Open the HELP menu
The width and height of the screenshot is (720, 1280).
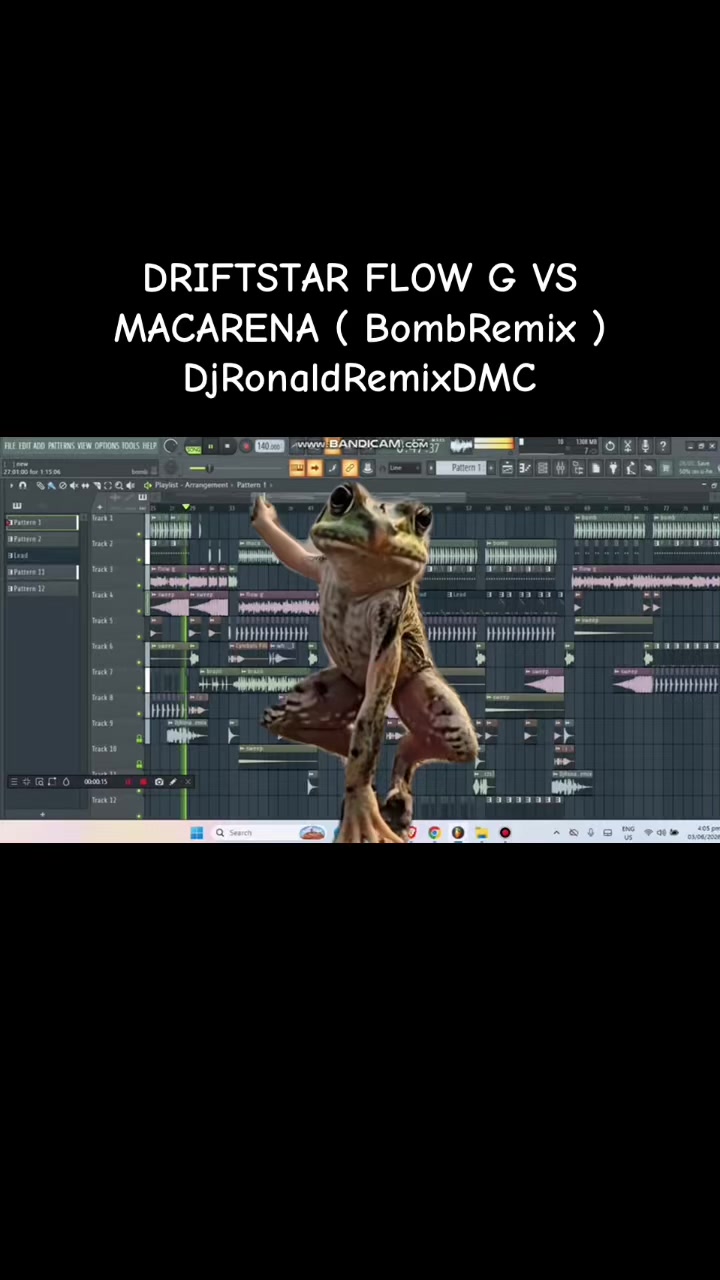pos(150,445)
